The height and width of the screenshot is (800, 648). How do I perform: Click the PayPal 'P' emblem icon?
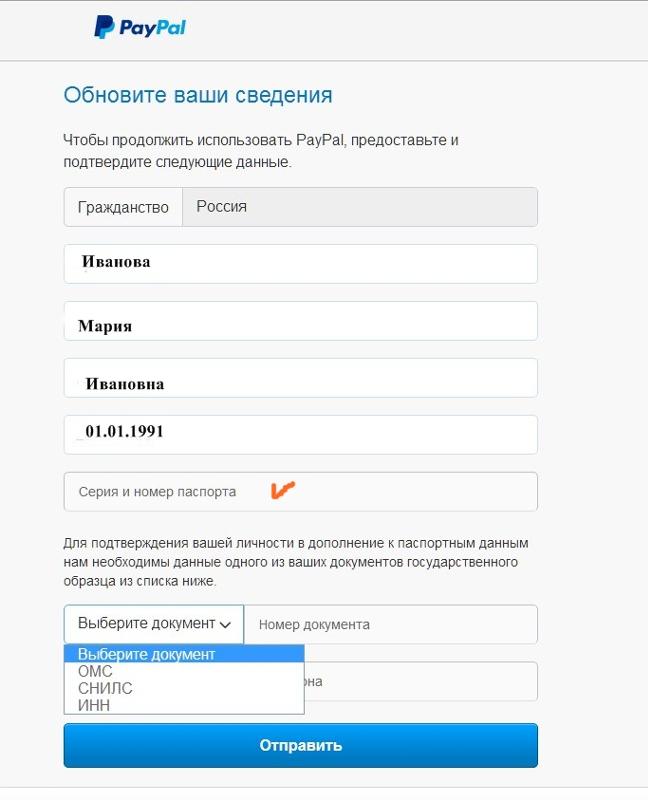click(104, 27)
